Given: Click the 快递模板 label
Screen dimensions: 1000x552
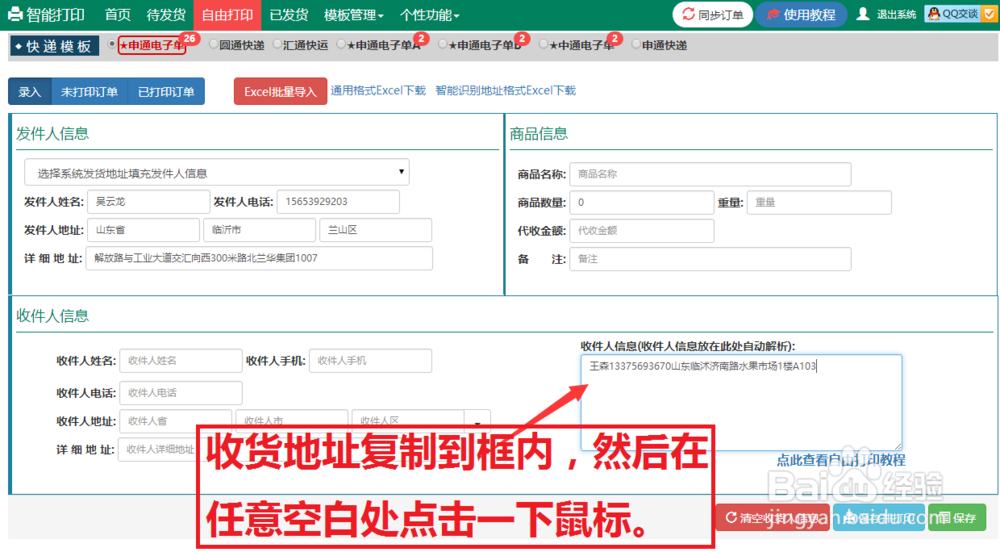Looking at the screenshot, I should (x=54, y=46).
